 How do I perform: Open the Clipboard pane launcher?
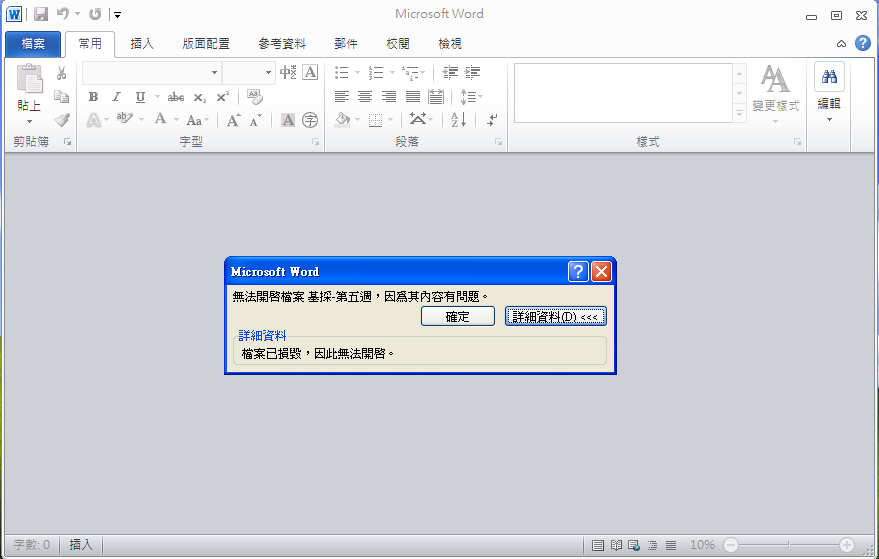[x=67, y=142]
